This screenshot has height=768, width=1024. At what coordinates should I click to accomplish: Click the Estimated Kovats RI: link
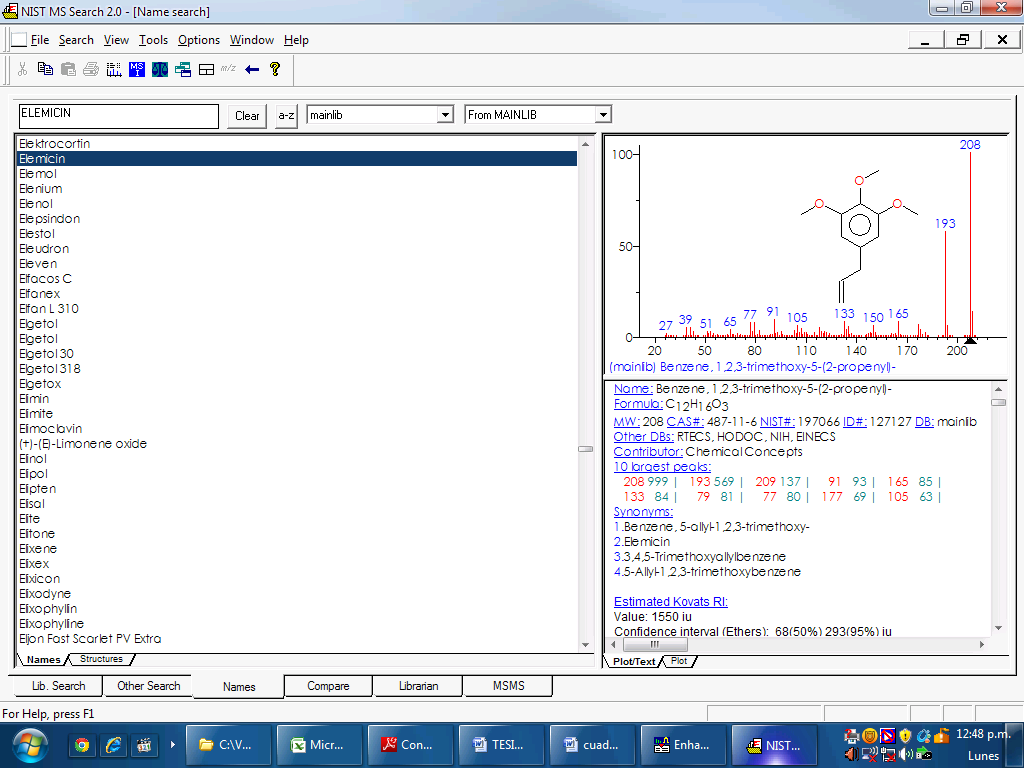pos(671,601)
